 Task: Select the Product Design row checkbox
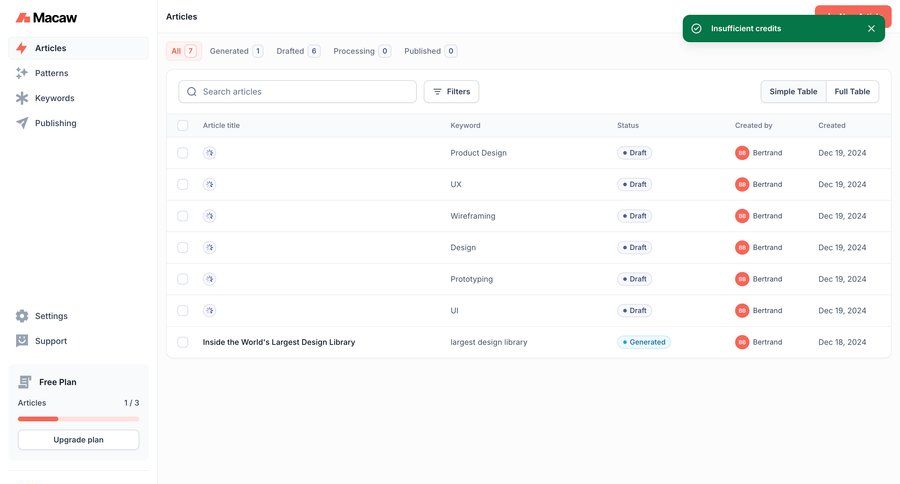[x=183, y=153]
